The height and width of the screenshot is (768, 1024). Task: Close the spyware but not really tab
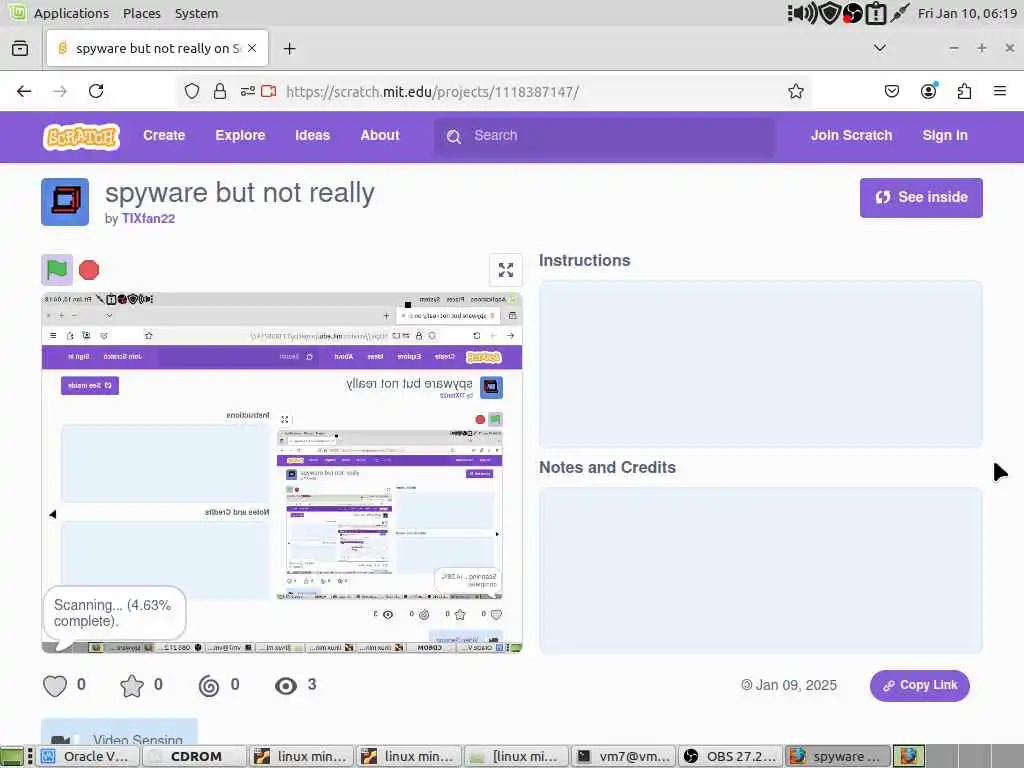(x=252, y=48)
